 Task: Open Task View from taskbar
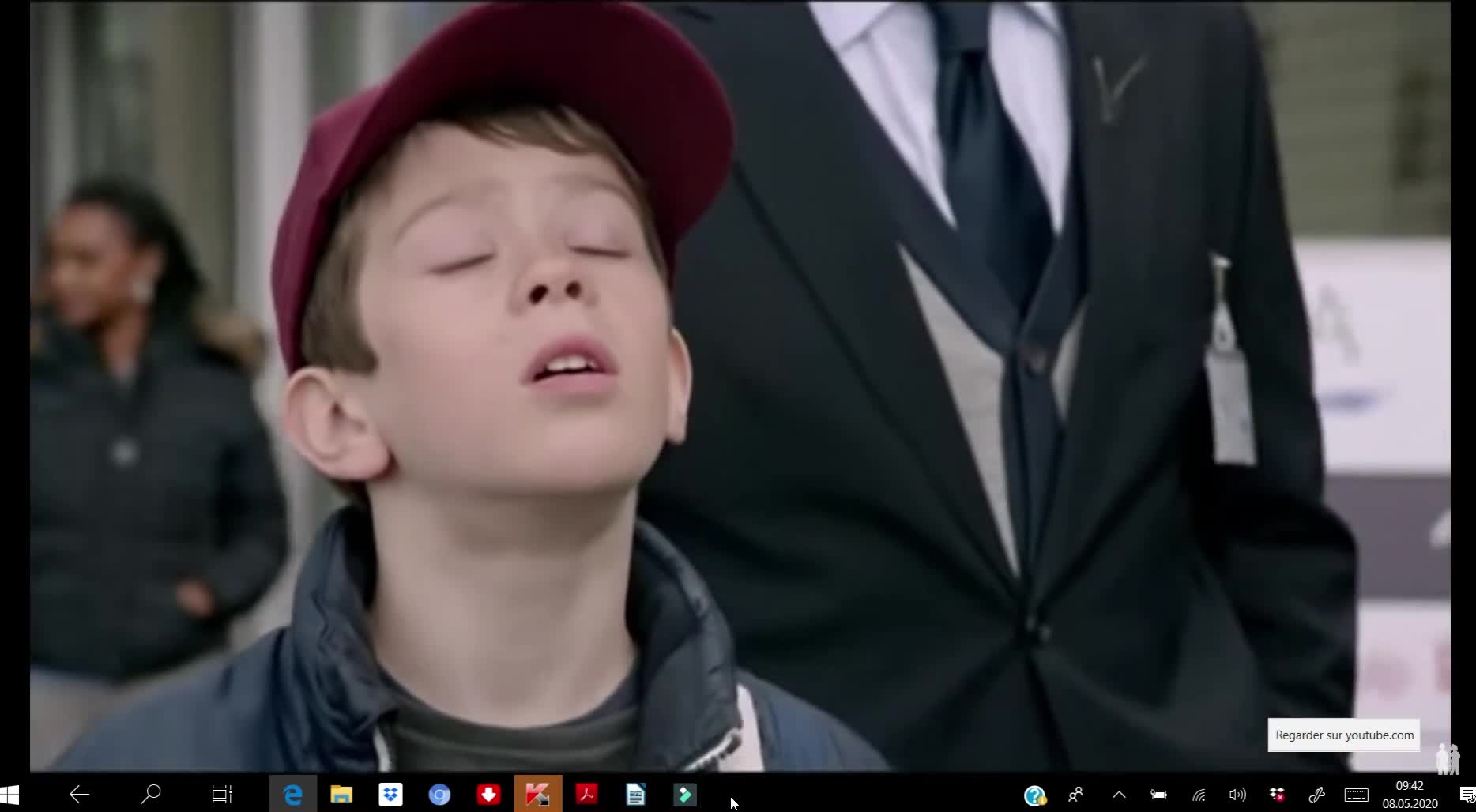tap(222, 795)
